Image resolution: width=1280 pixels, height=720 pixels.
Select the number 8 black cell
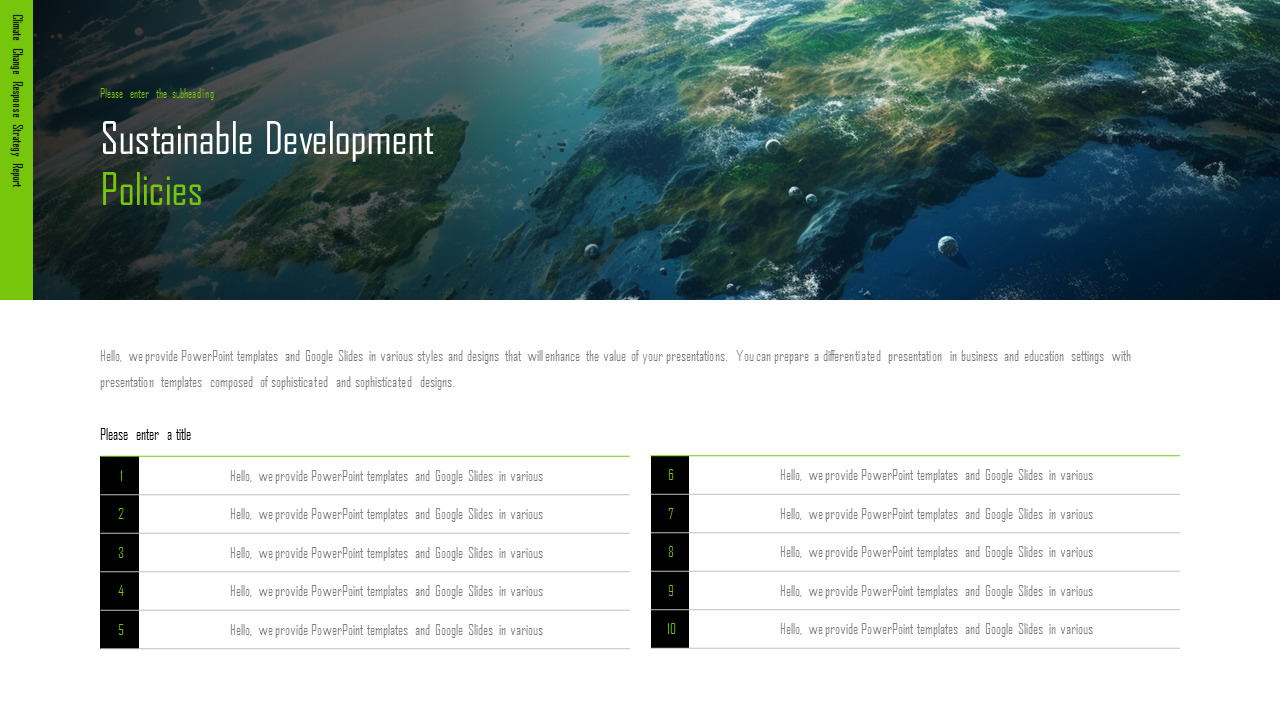pos(670,552)
